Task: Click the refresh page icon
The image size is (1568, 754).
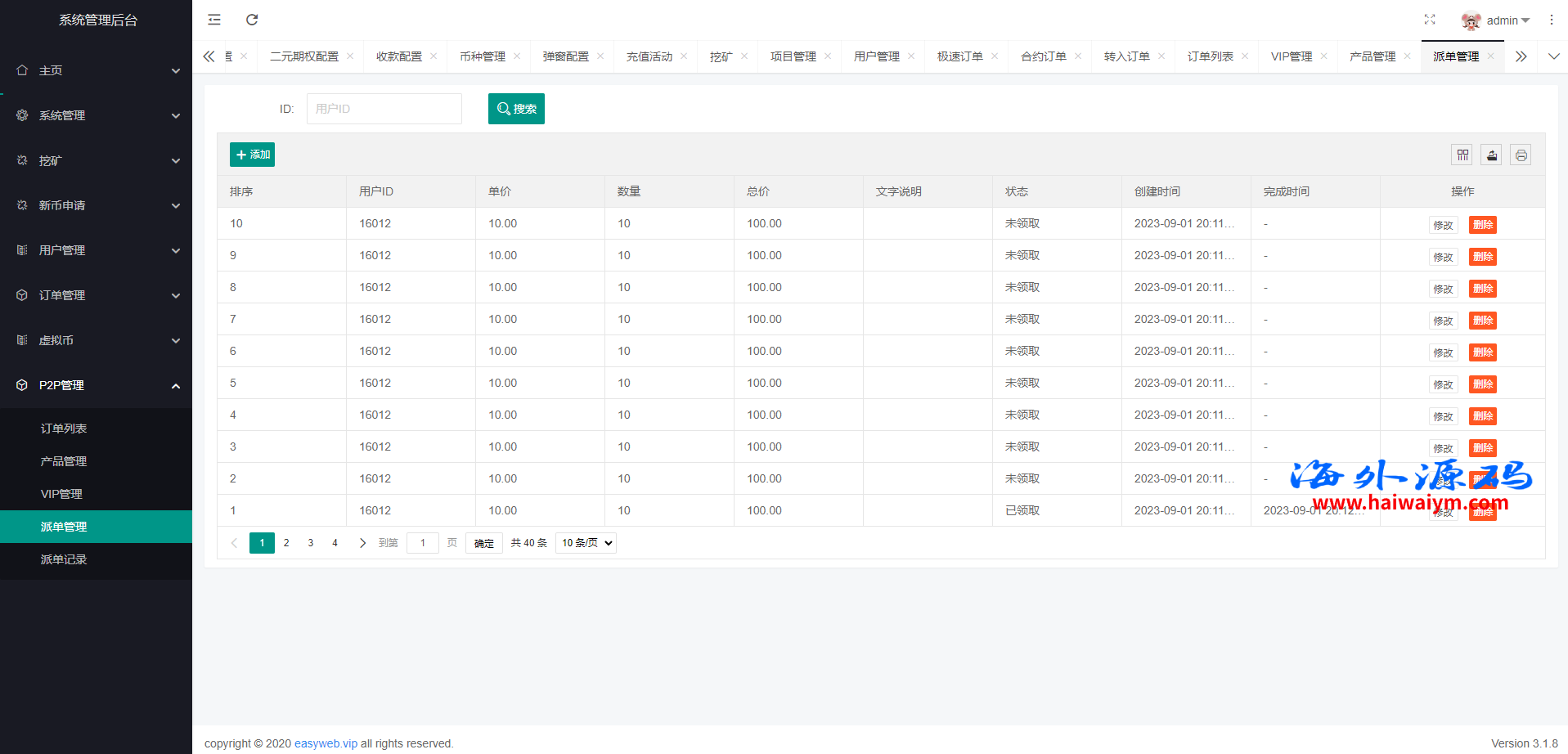Action: click(252, 20)
